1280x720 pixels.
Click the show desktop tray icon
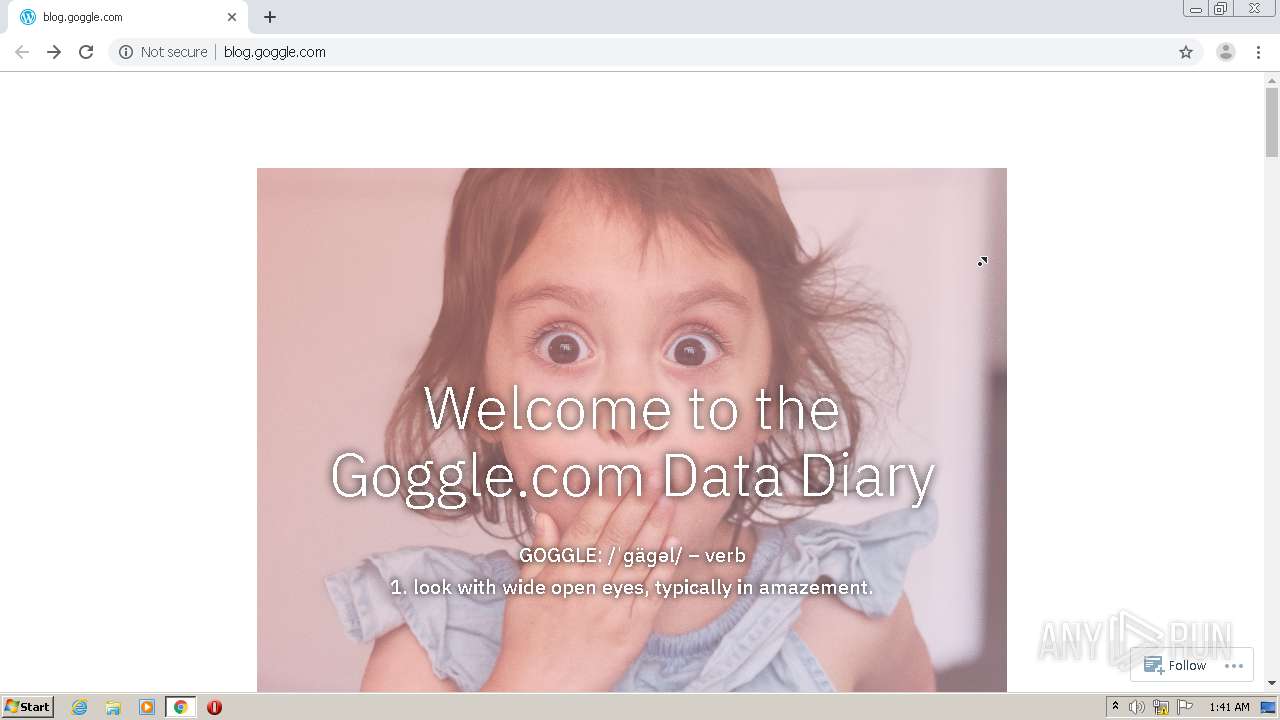click(1268, 707)
